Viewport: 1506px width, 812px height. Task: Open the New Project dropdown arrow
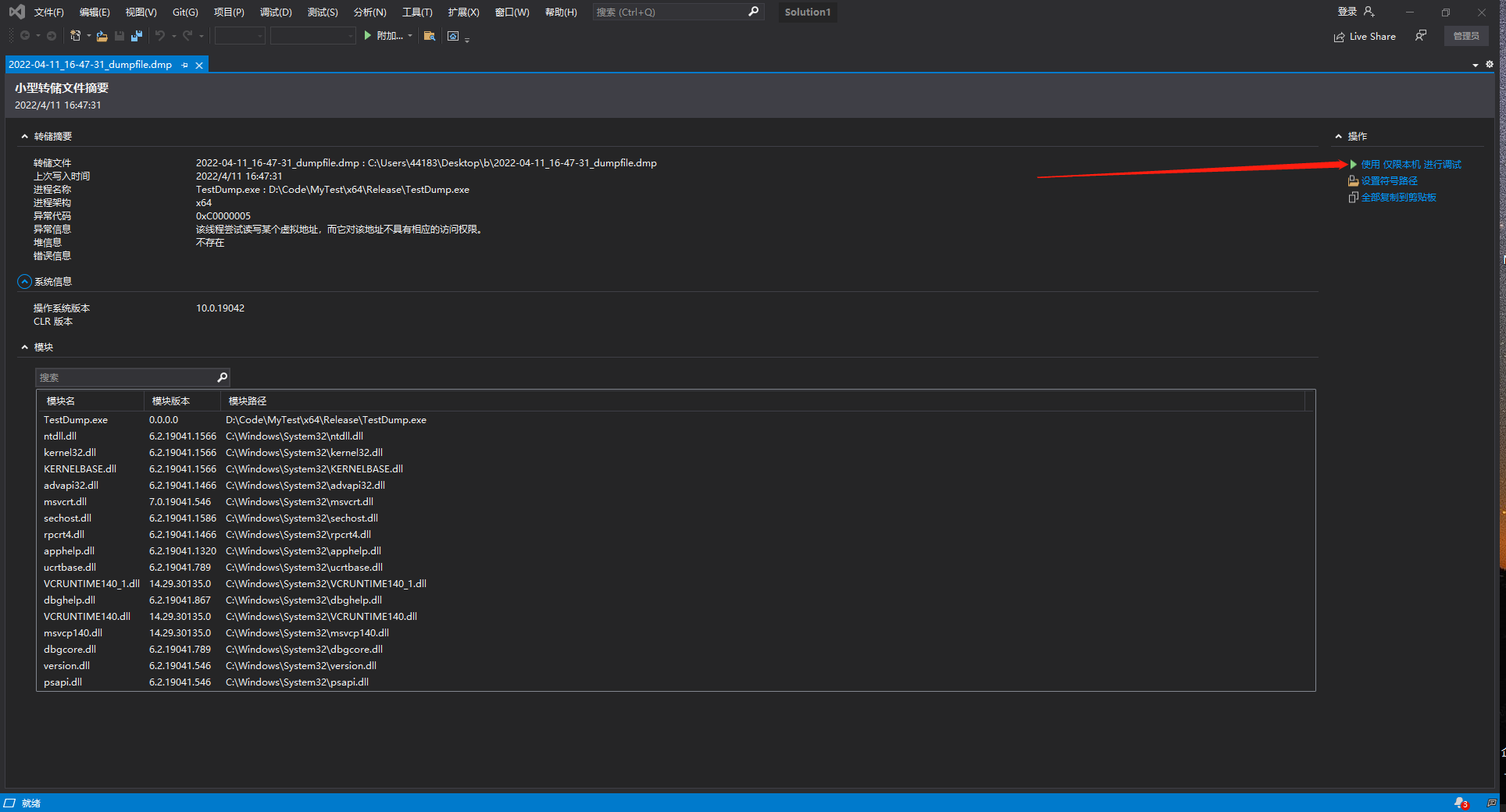coord(88,36)
